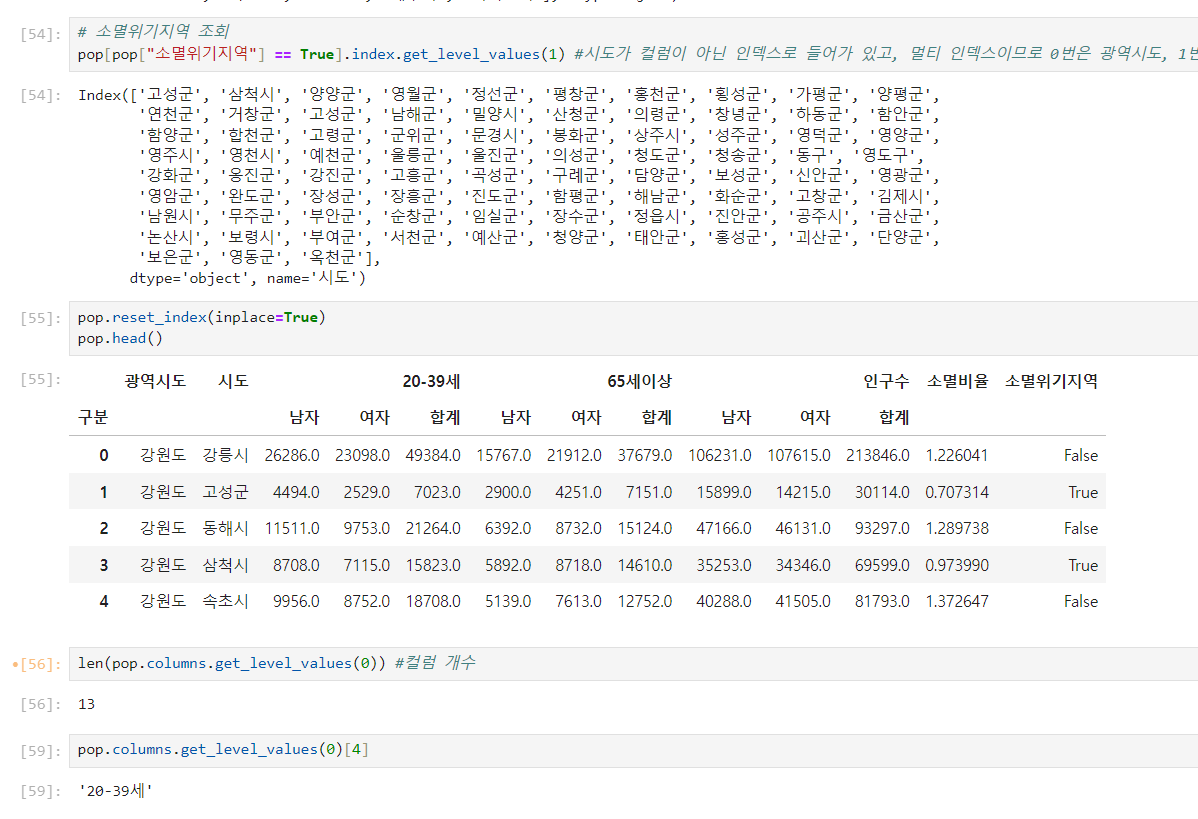Click '옥천군' in the Index output
Image resolution: width=1198 pixels, height=819 pixels.
332,257
